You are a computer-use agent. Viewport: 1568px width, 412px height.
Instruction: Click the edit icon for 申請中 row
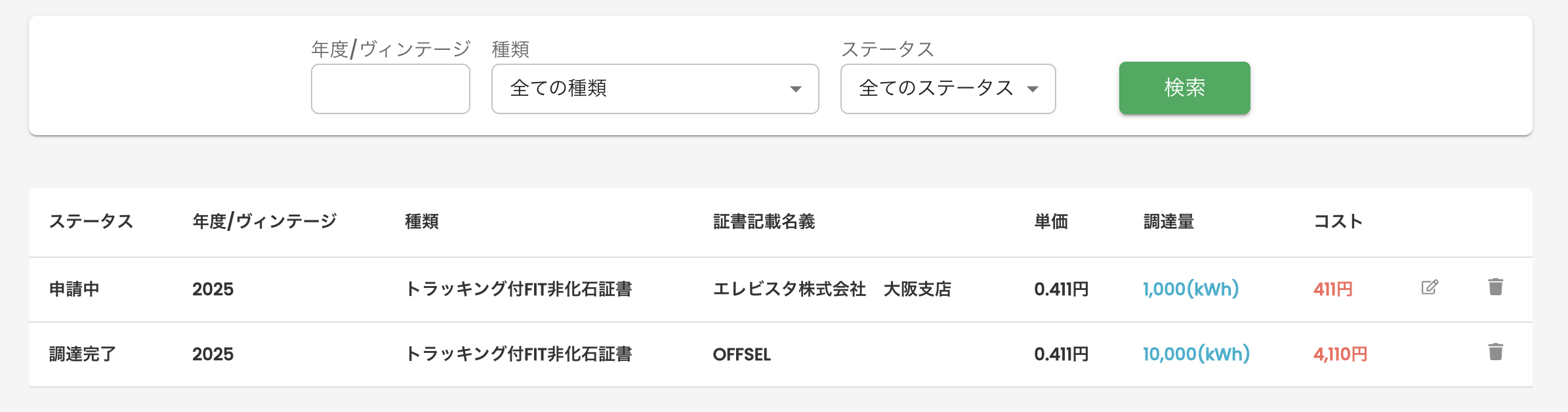1430,287
